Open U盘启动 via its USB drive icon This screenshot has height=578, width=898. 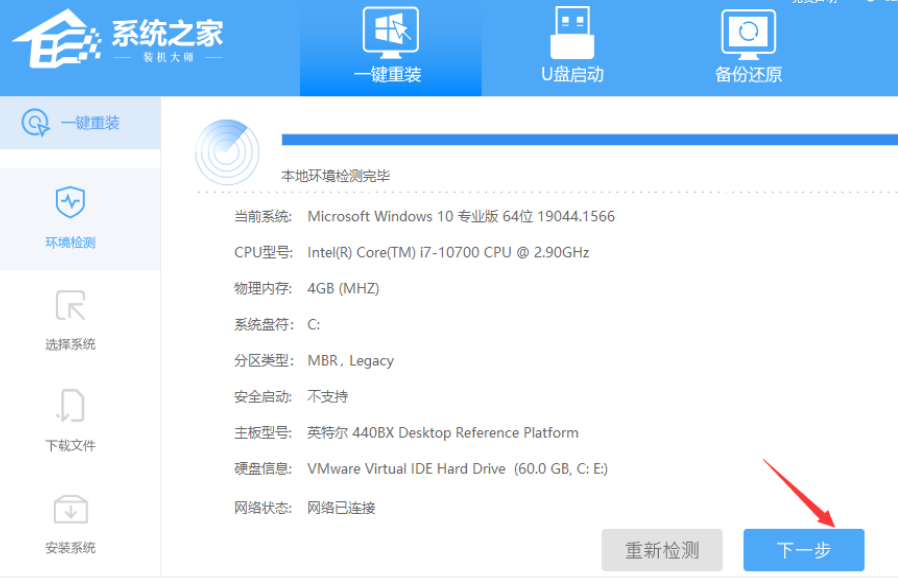pos(572,33)
